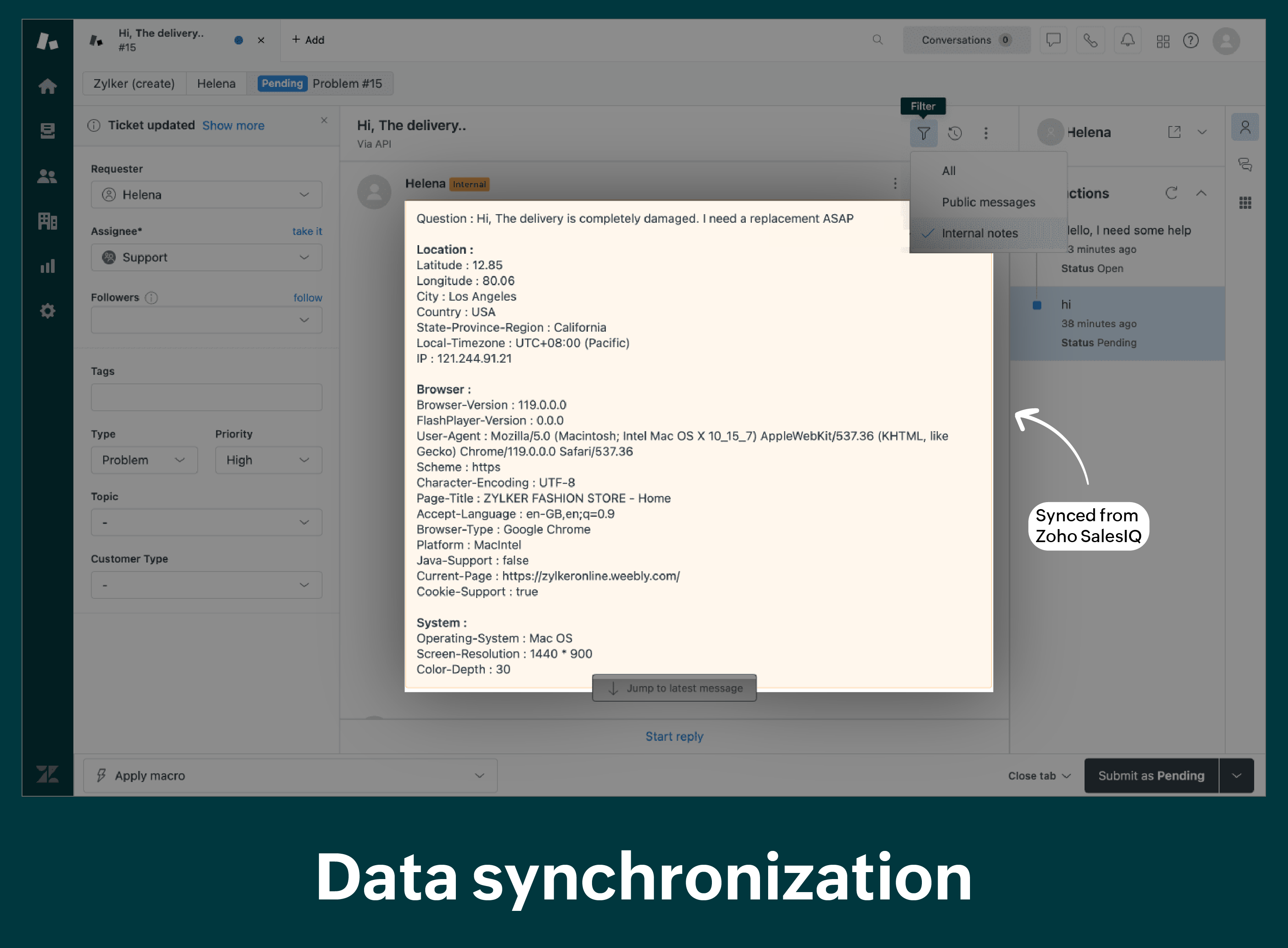Image resolution: width=1288 pixels, height=948 pixels.
Task: Open the Admin gear icon in sidebar
Action: tap(48, 311)
